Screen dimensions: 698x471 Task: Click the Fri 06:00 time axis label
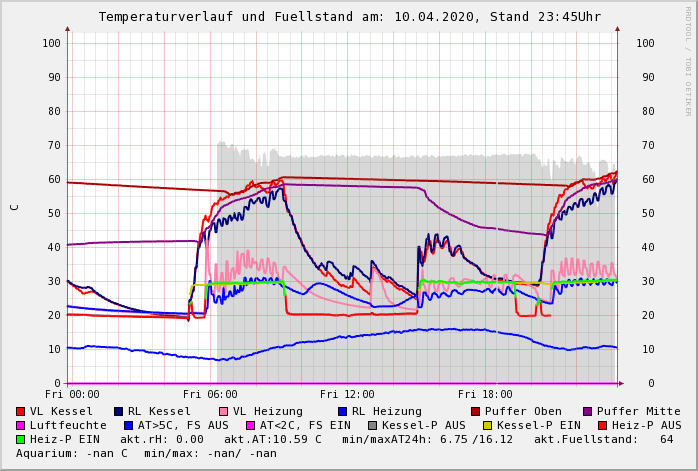pyautogui.click(x=209, y=394)
